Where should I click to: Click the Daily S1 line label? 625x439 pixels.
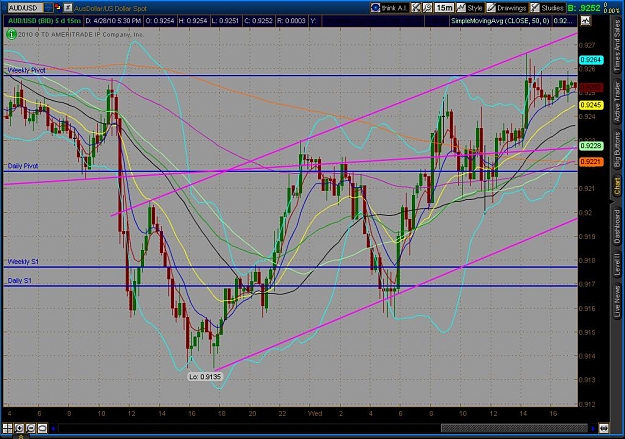click(20, 281)
